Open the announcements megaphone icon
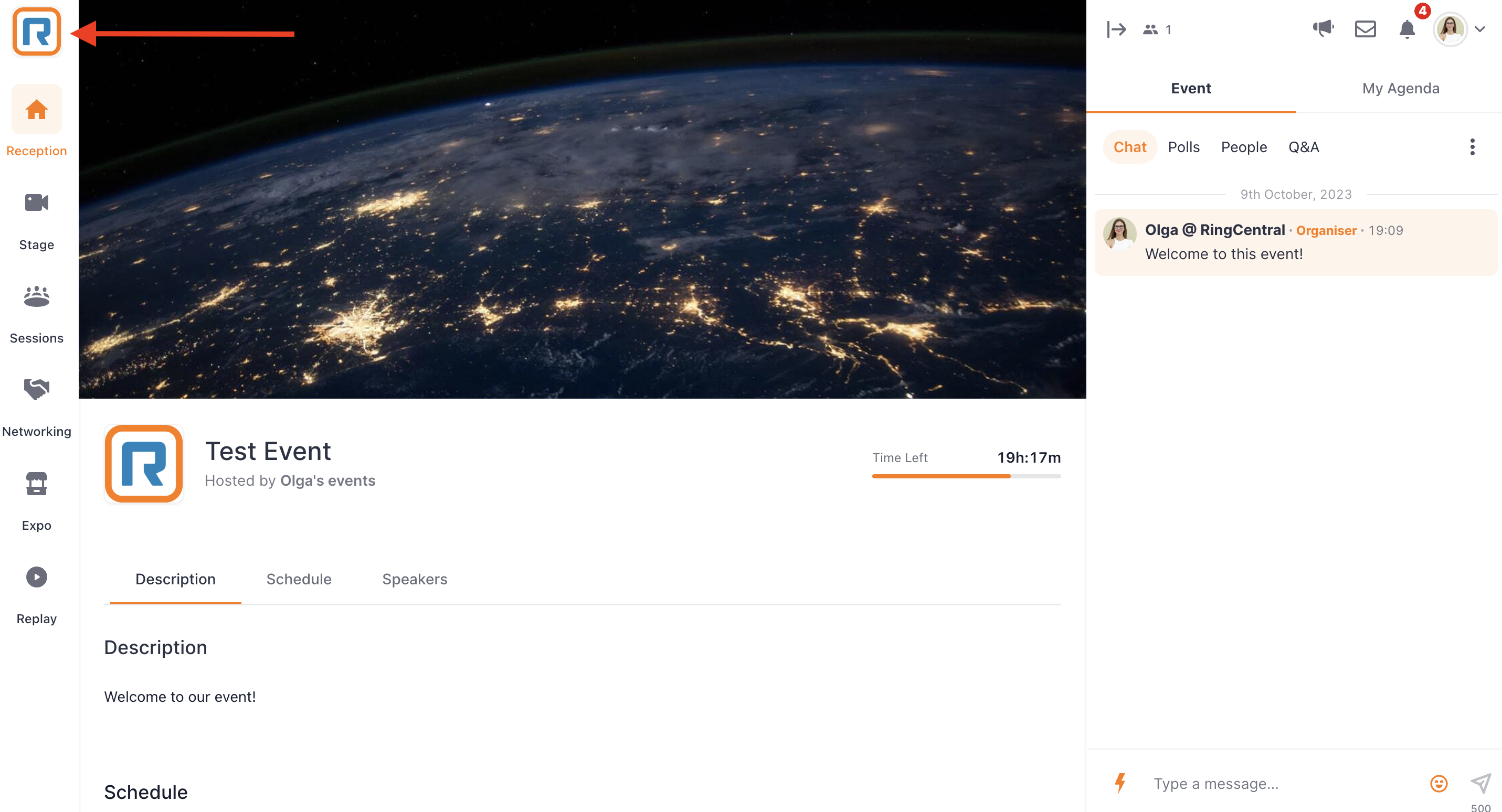Viewport: 1502px width, 812px height. click(x=1323, y=28)
